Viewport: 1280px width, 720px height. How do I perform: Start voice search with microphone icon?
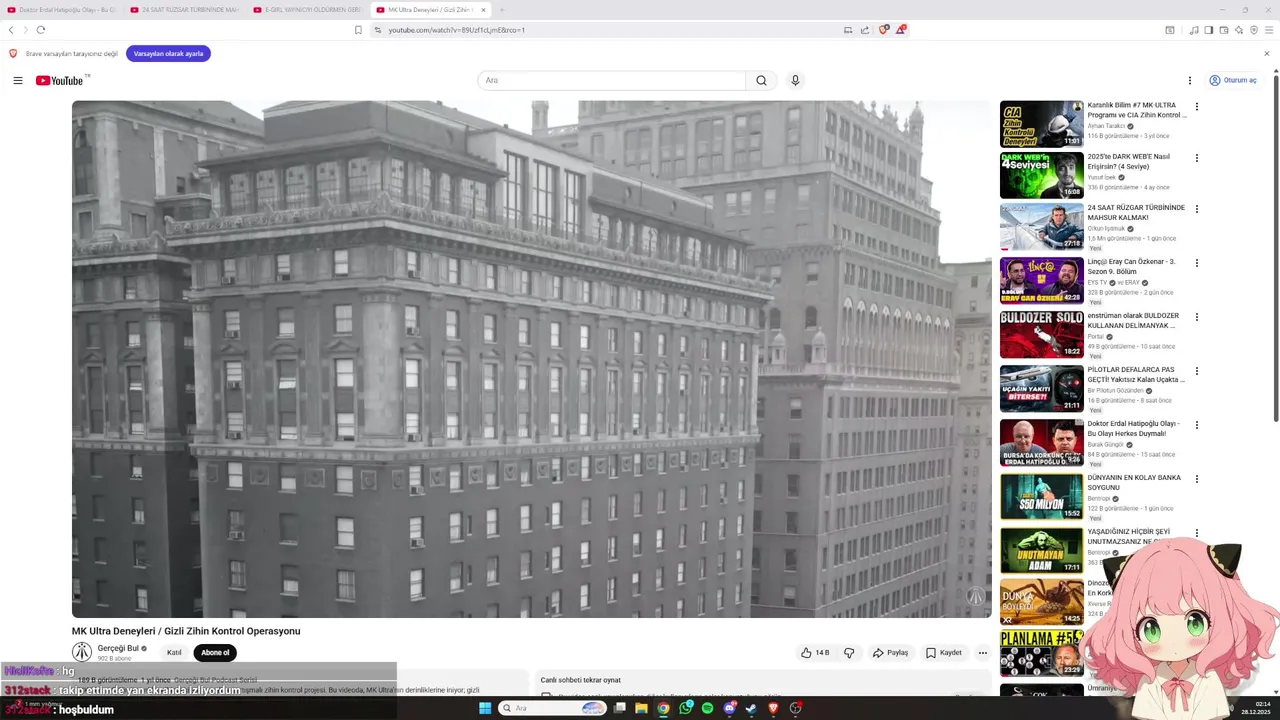point(795,80)
